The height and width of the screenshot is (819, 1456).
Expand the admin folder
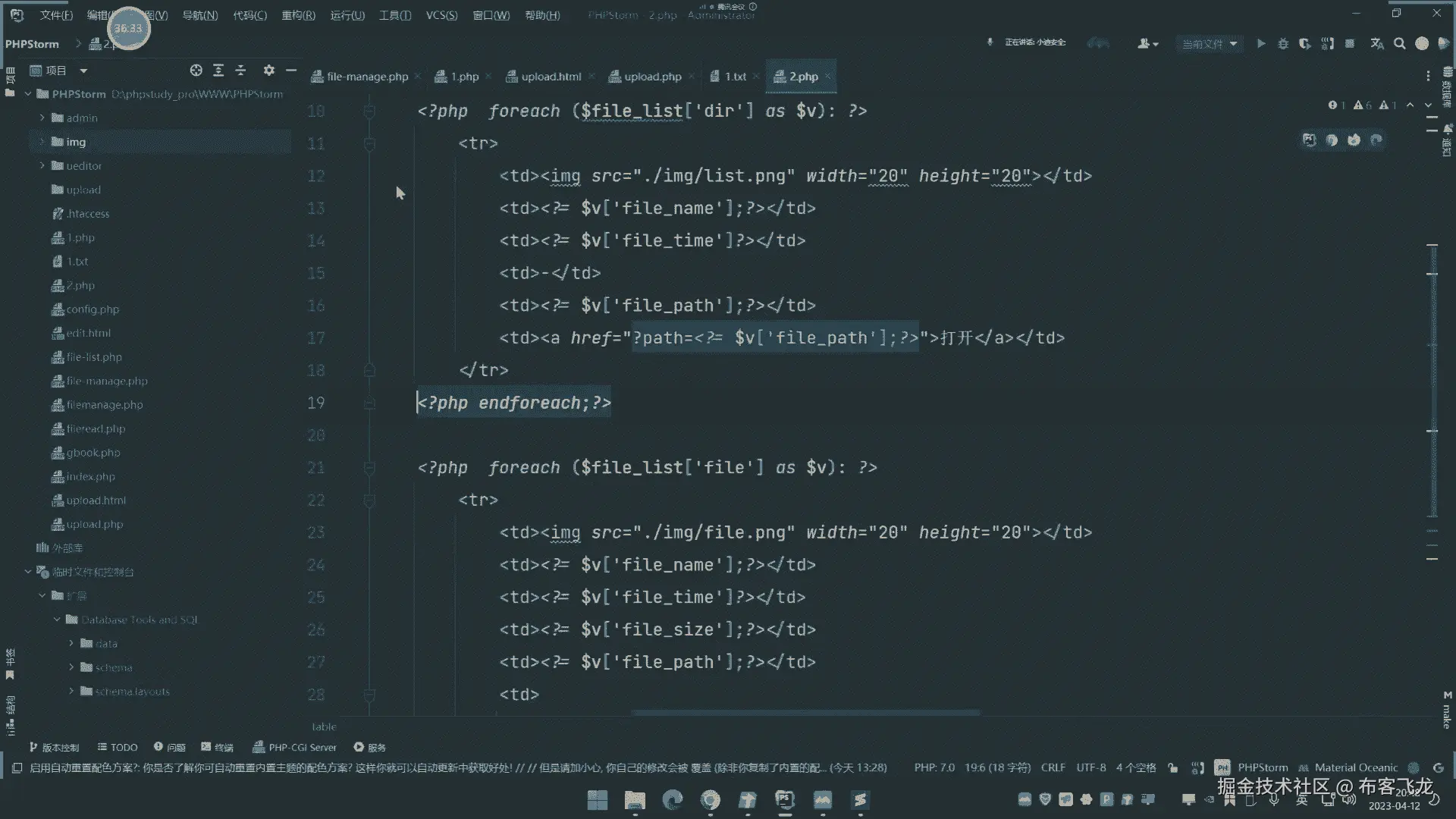pyautogui.click(x=42, y=118)
